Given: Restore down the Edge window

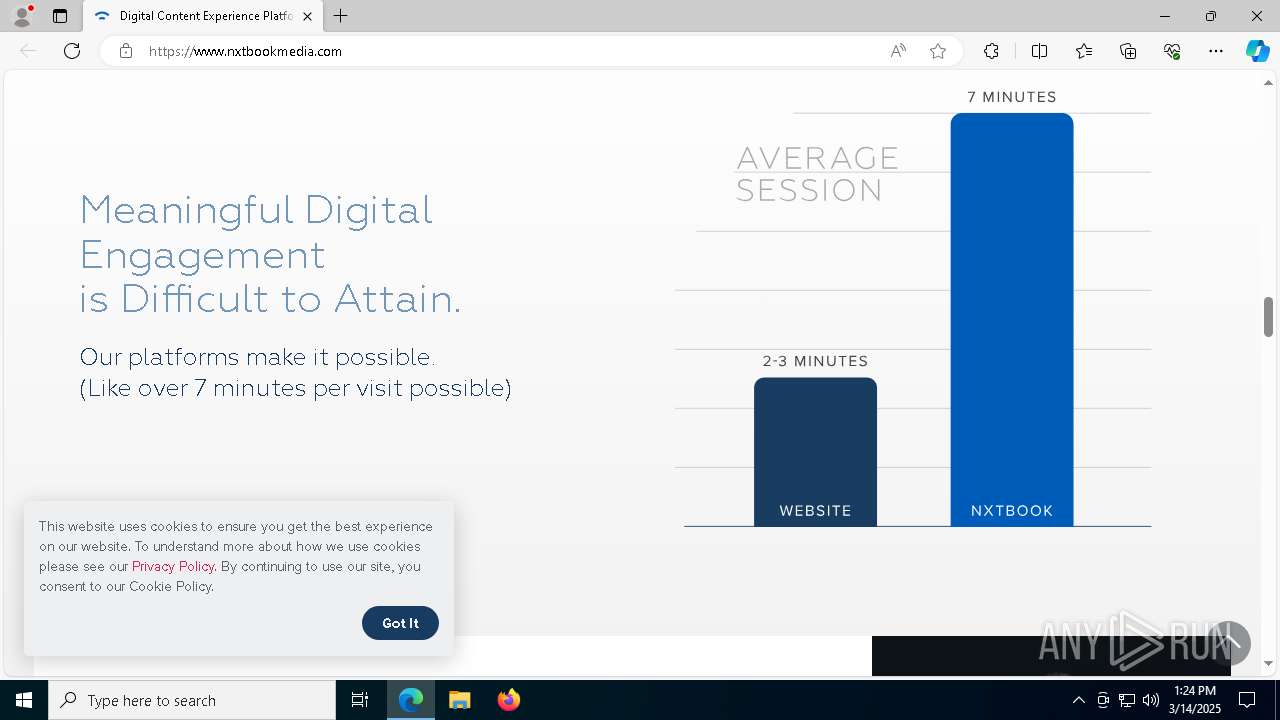Looking at the screenshot, I should (1211, 16).
